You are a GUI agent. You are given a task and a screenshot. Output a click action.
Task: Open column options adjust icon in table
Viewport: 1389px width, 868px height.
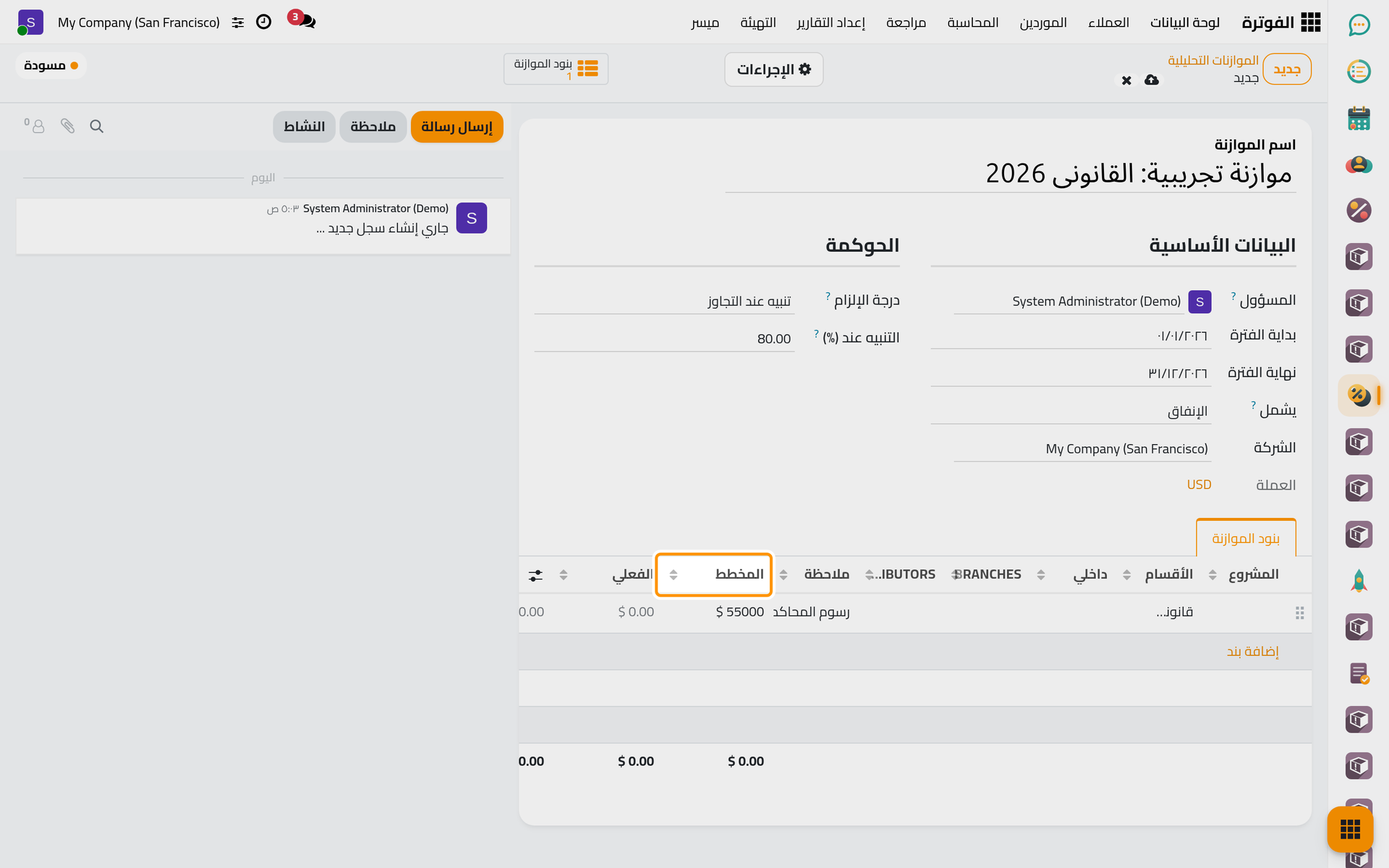535,575
